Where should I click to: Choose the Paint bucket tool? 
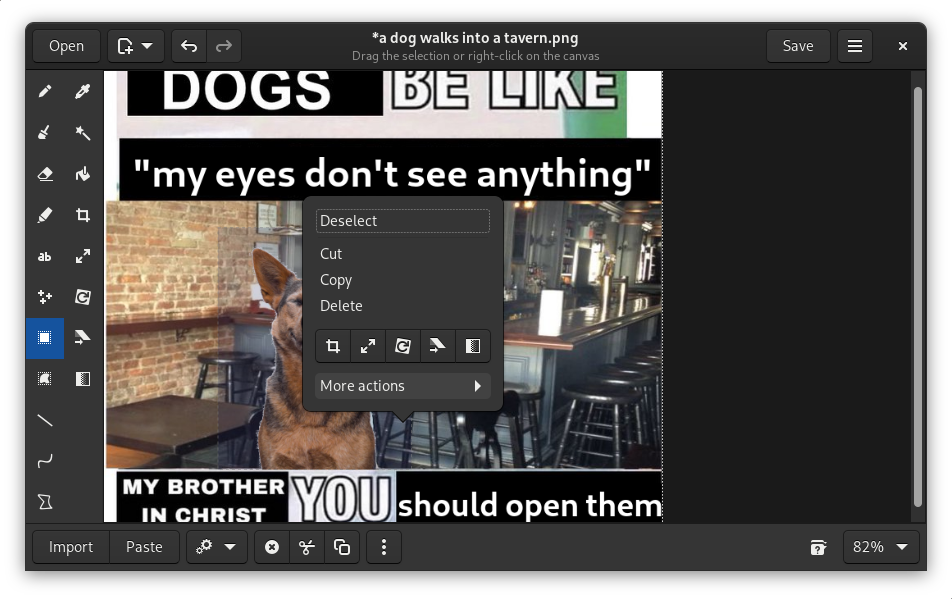83,174
